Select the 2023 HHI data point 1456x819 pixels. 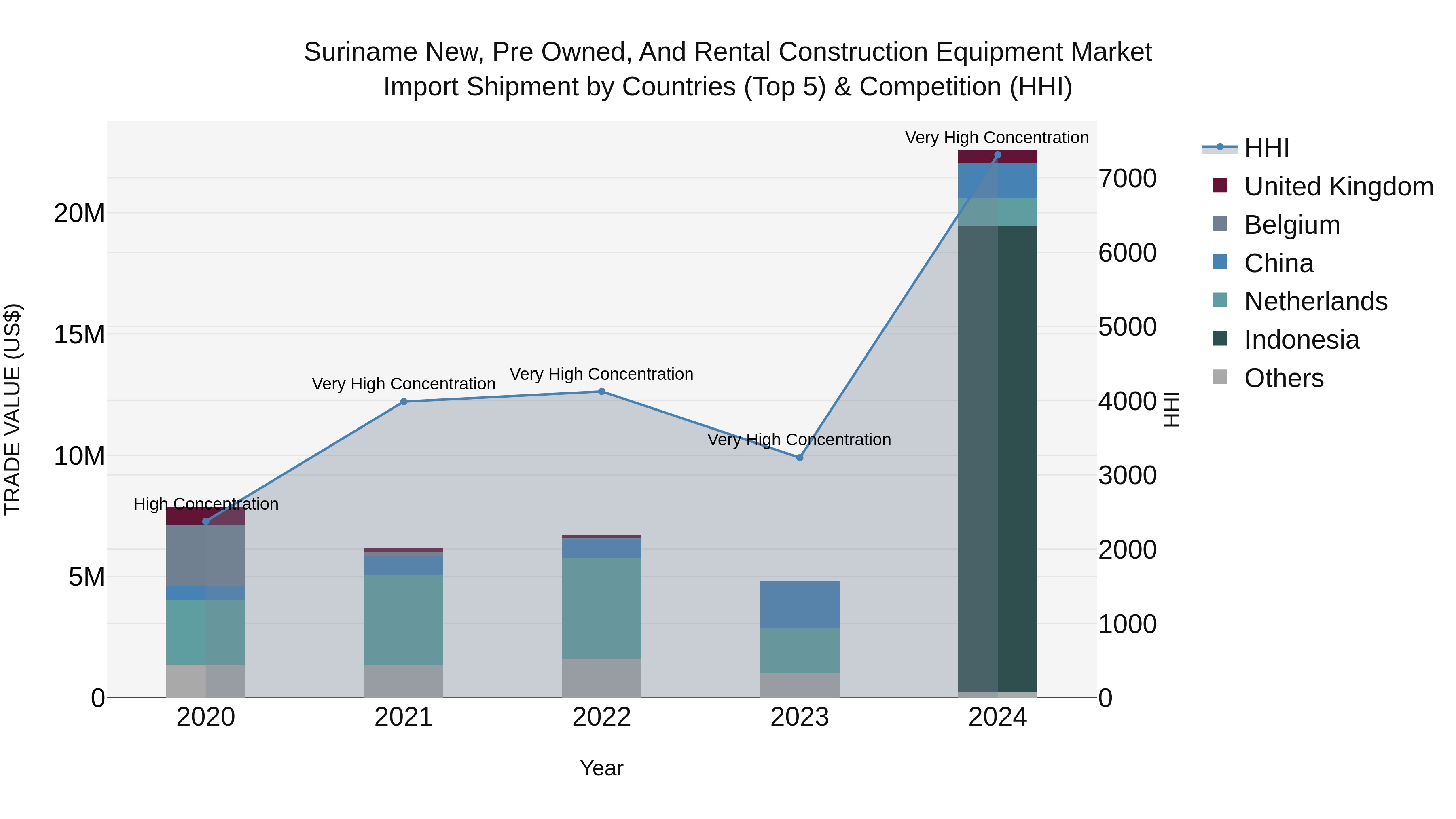click(800, 458)
